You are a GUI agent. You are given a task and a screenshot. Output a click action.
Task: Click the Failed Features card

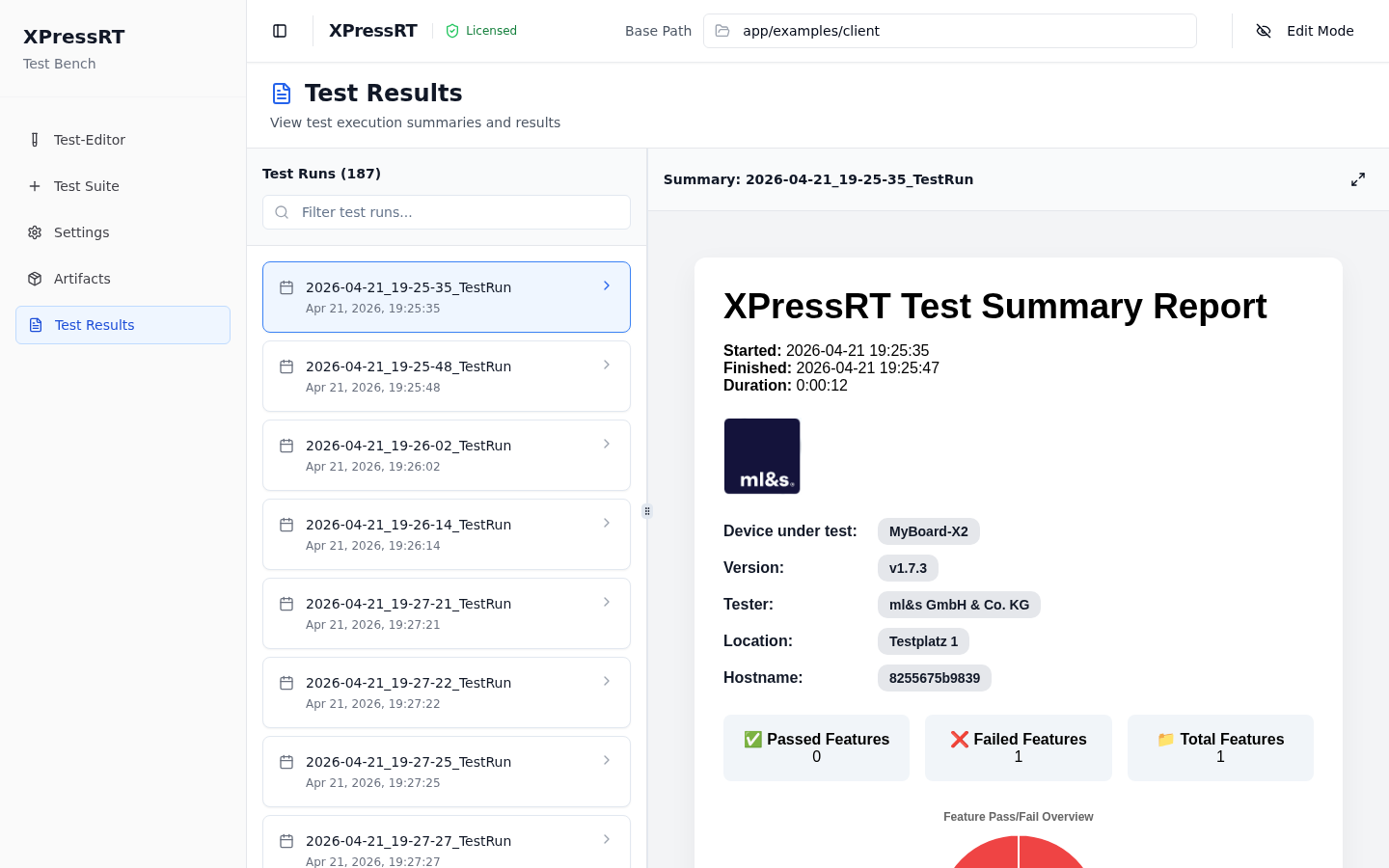click(1019, 747)
